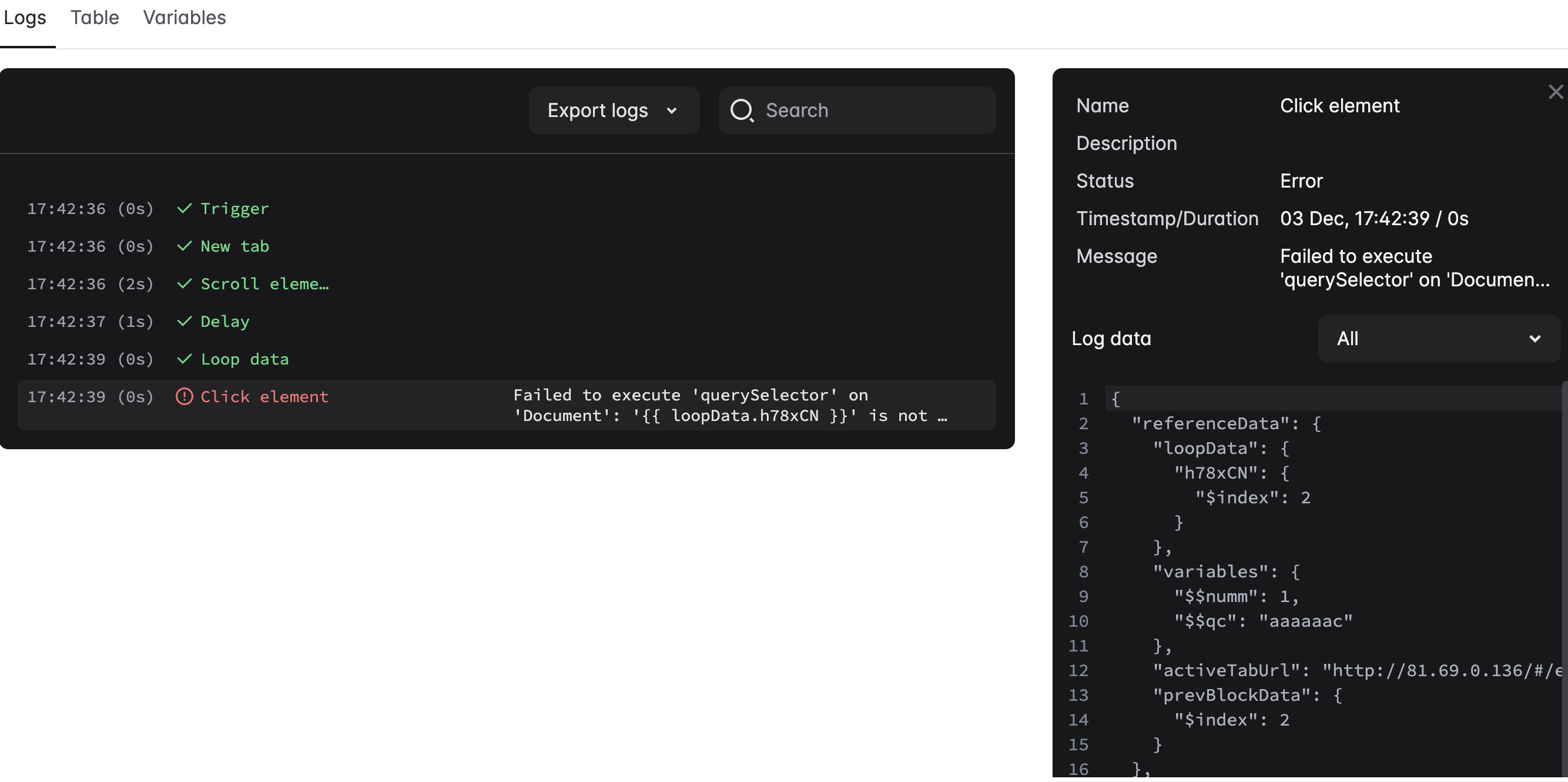
Task: Click the search magnifier icon
Action: (743, 110)
